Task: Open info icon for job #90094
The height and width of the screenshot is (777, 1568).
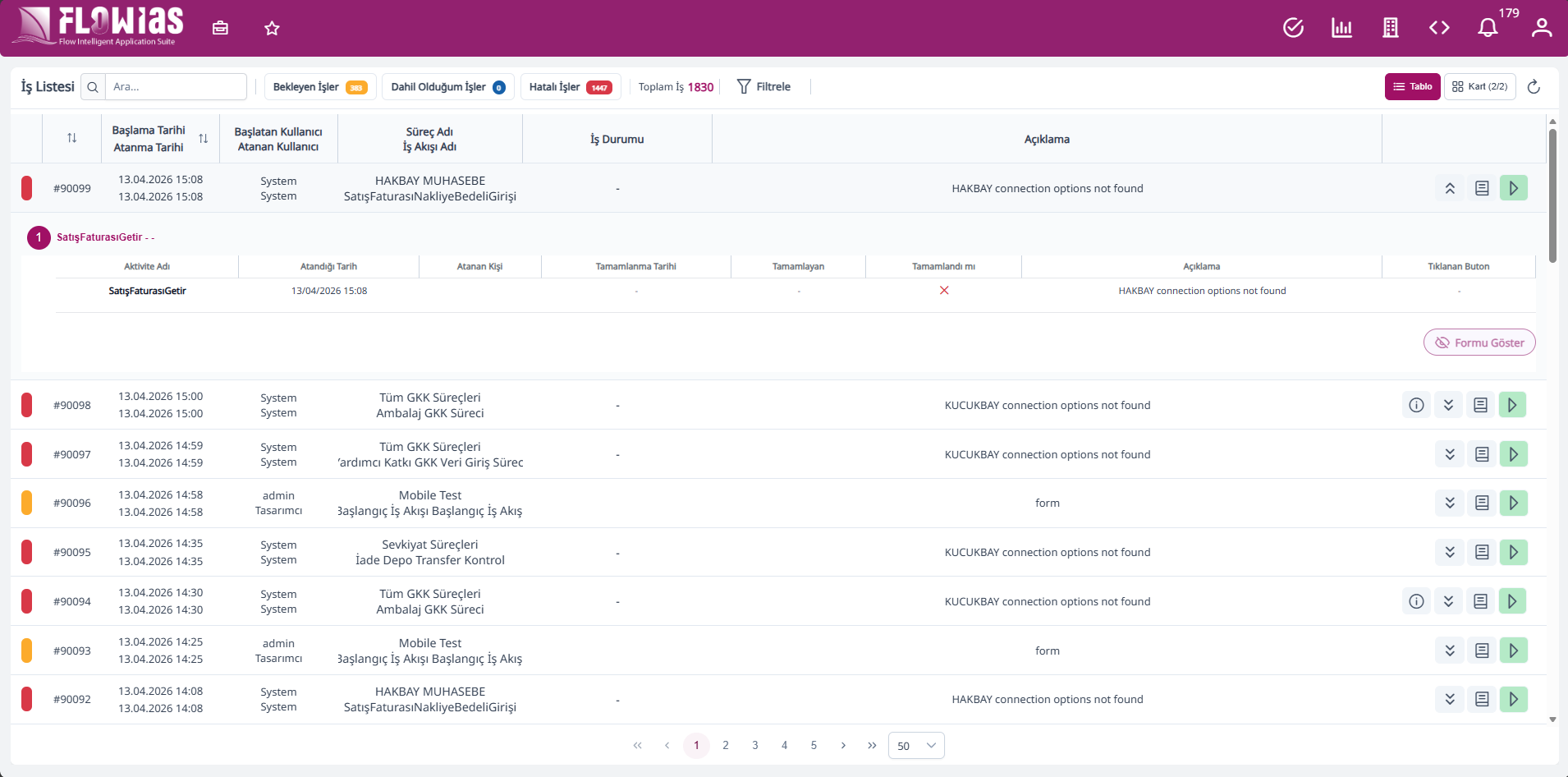Action: click(x=1416, y=601)
